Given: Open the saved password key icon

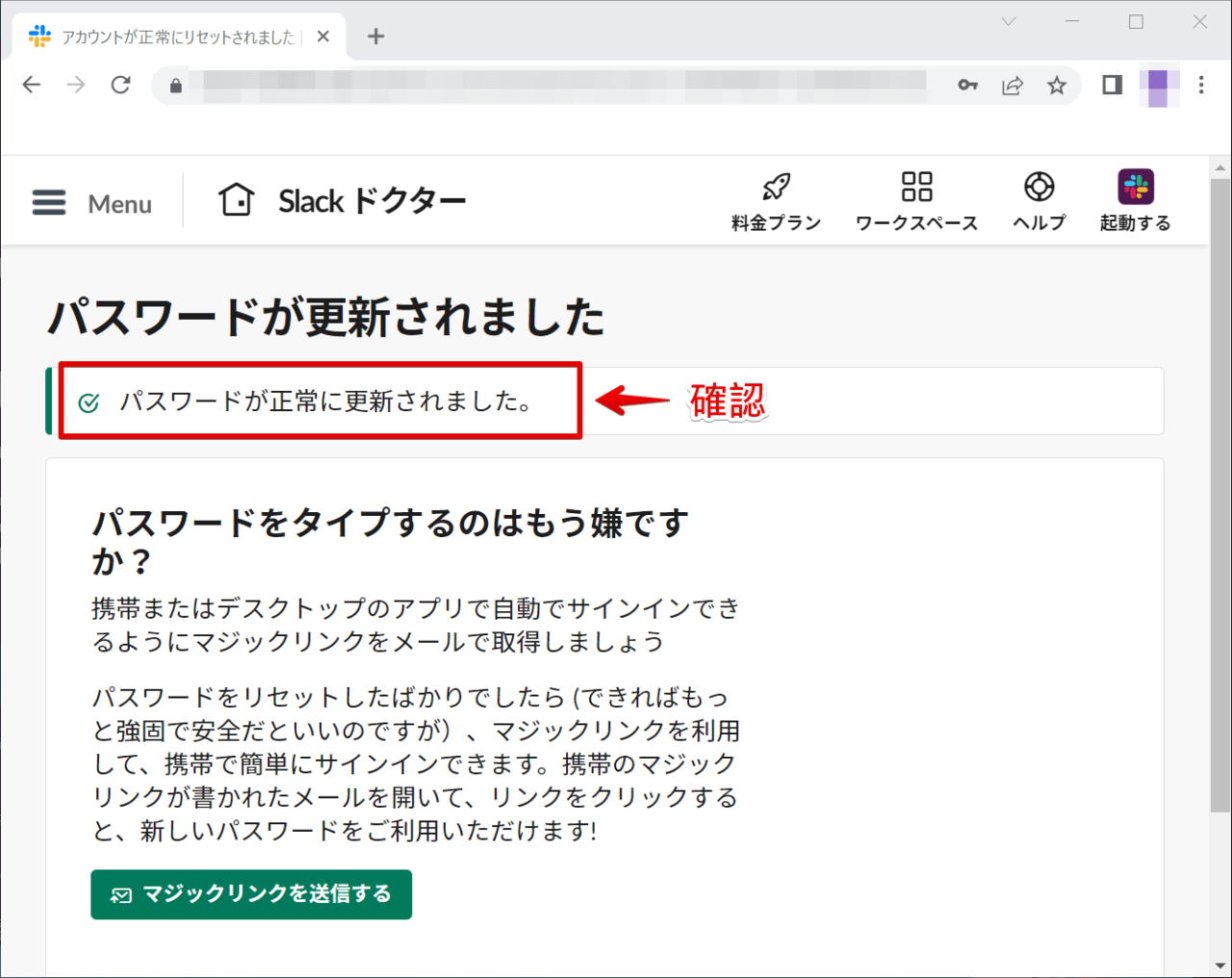Looking at the screenshot, I should coord(968,85).
